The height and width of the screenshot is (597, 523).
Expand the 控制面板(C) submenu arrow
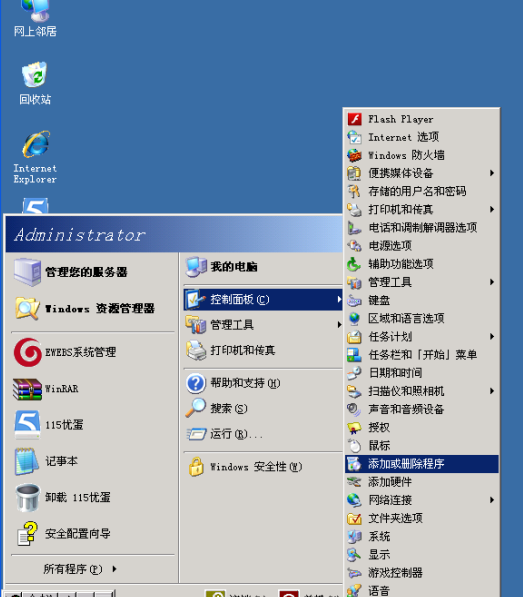click(x=339, y=300)
